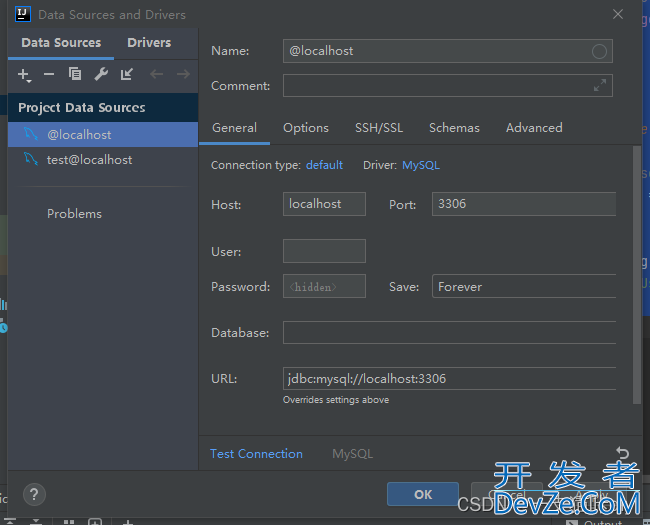
Task: Click the Project Data Sources header
Action: (103, 107)
